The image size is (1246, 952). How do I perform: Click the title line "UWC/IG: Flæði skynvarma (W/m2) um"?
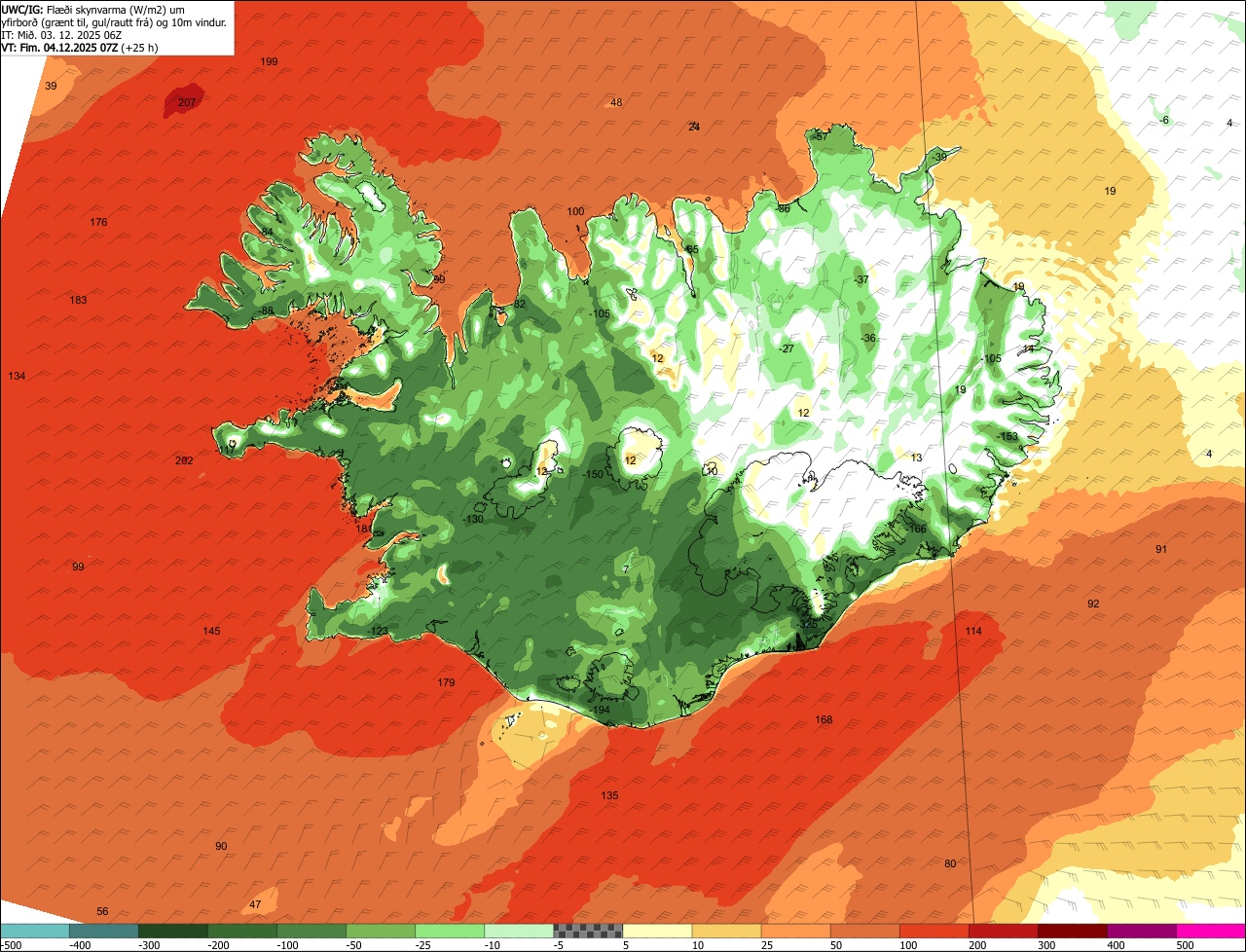click(93, 9)
